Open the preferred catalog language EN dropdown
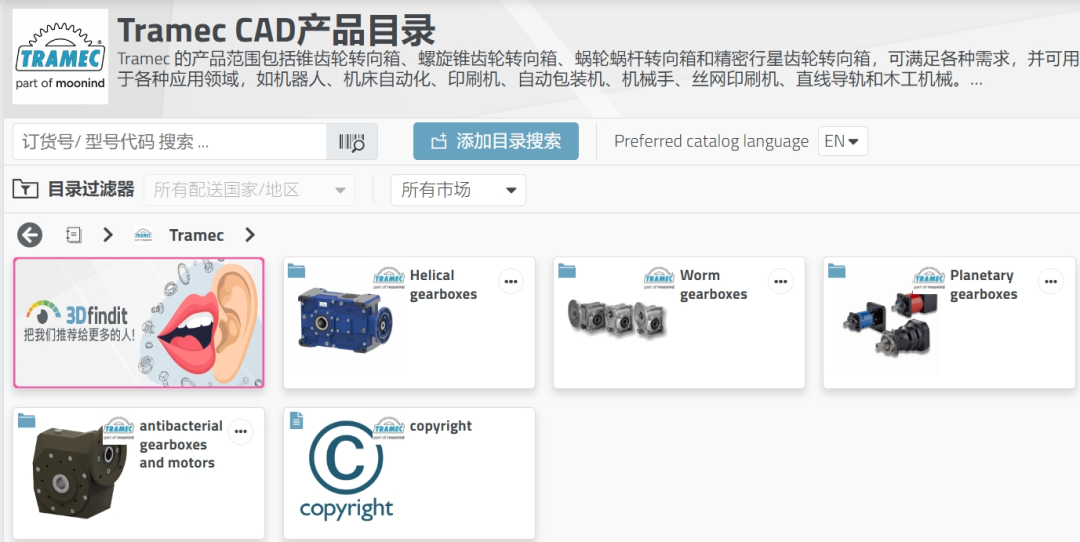Image resolution: width=1080 pixels, height=542 pixels. [x=842, y=141]
